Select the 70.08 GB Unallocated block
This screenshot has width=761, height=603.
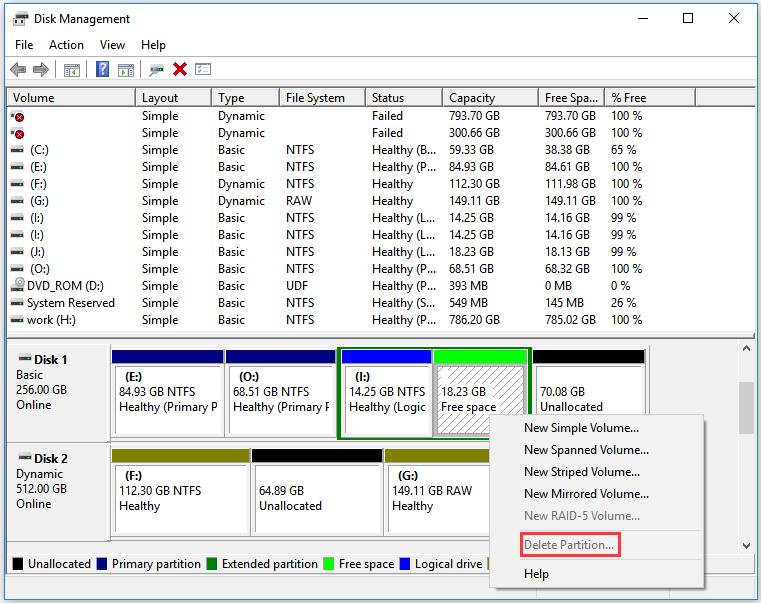(588, 384)
